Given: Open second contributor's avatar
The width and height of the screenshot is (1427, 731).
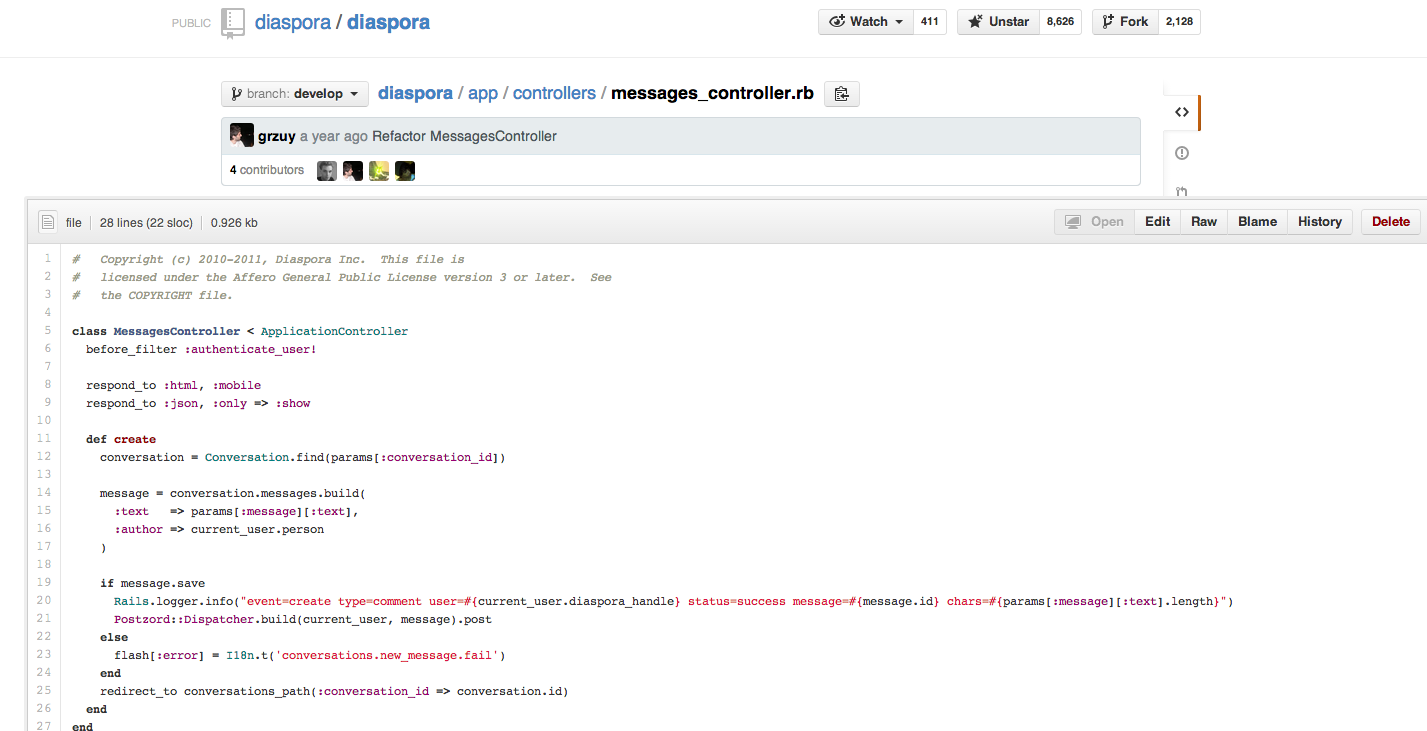Looking at the screenshot, I should tap(353, 171).
